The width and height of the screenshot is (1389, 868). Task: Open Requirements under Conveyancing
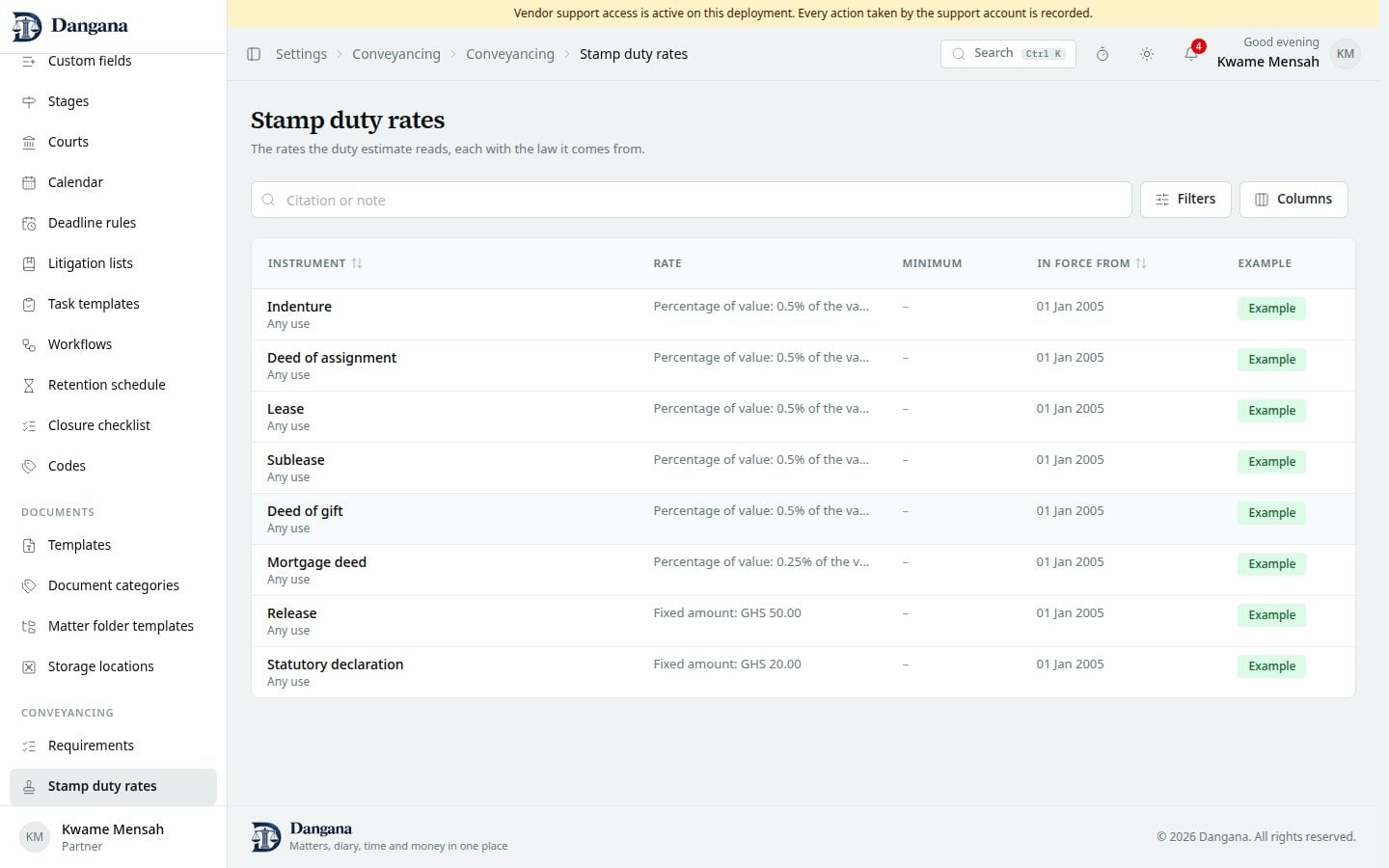click(x=113, y=746)
